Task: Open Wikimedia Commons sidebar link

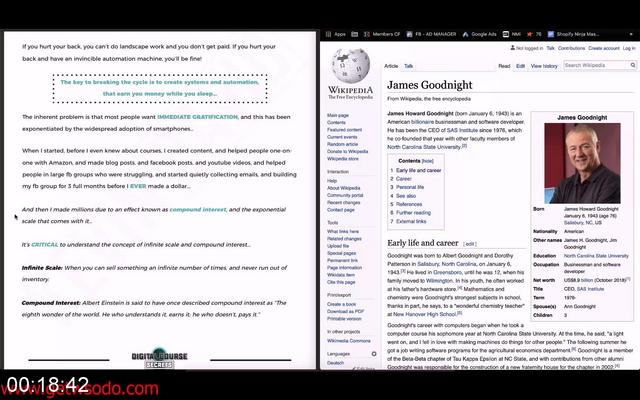Action: pyautogui.click(x=349, y=341)
